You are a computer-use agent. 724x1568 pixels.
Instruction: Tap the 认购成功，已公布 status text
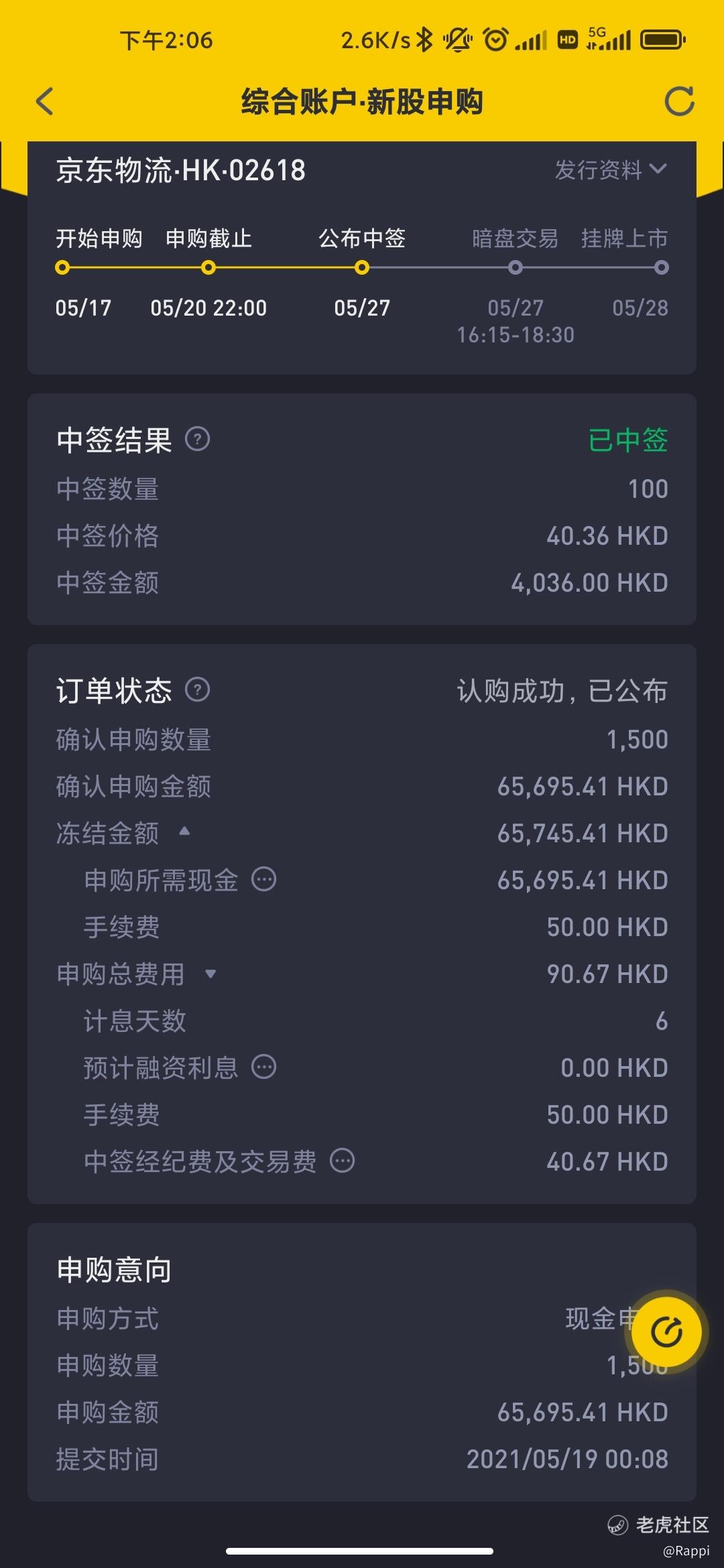[x=562, y=691]
